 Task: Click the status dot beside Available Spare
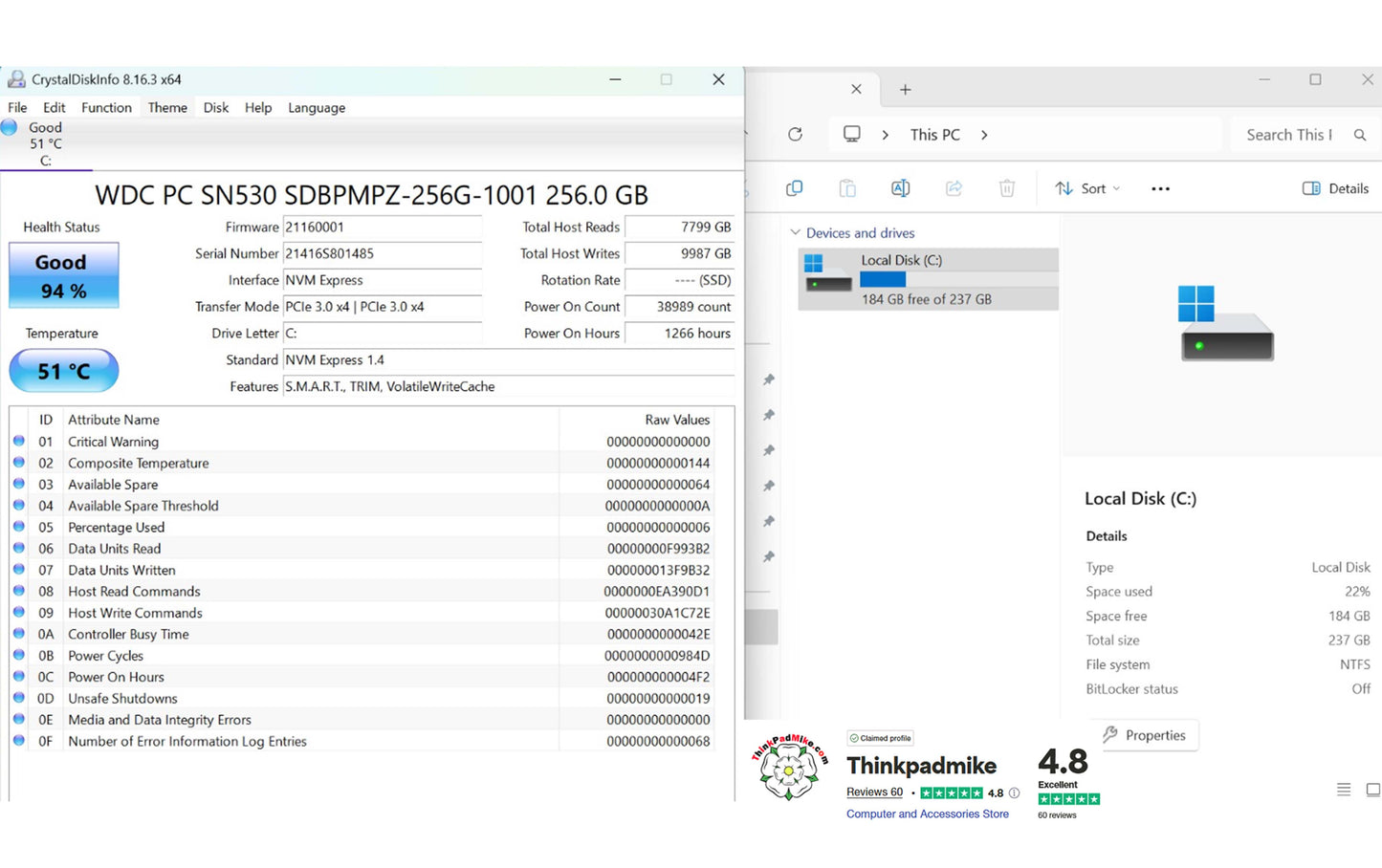coord(19,484)
